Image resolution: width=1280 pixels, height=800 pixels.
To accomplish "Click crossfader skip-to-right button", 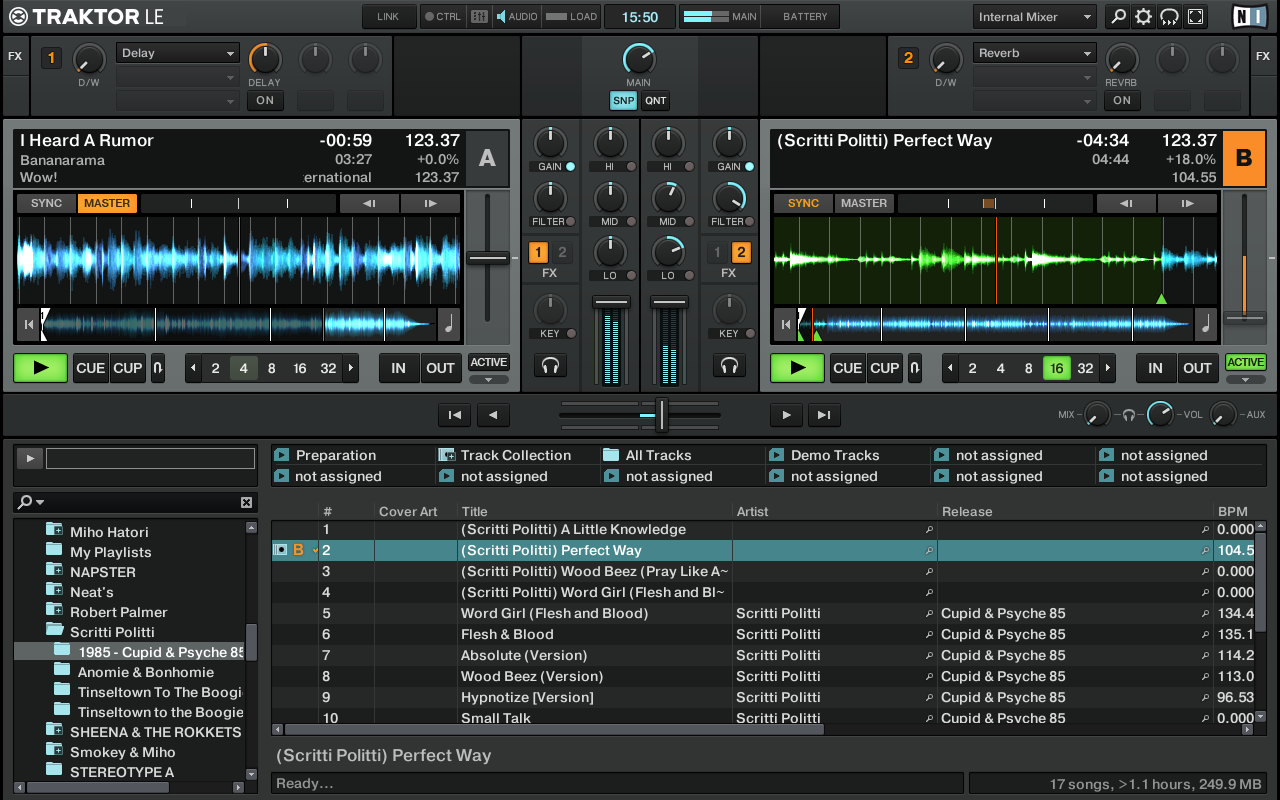I will coord(825,415).
